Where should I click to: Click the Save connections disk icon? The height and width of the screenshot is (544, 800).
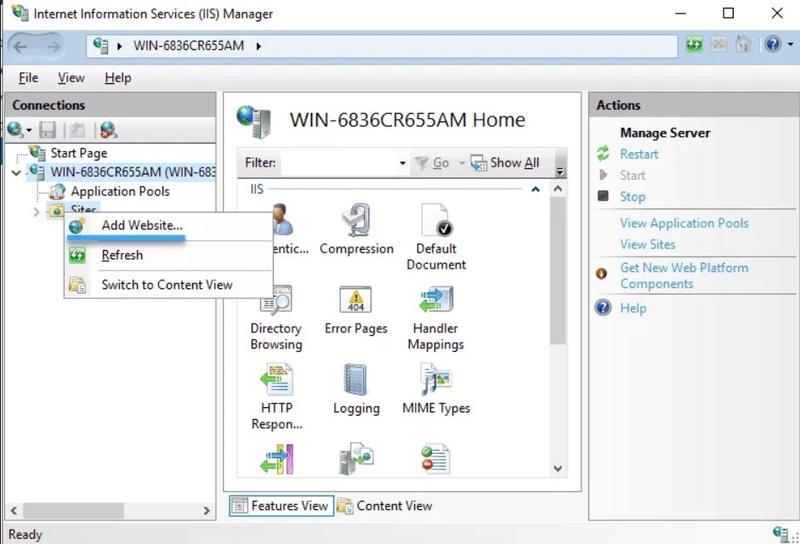pyautogui.click(x=47, y=130)
